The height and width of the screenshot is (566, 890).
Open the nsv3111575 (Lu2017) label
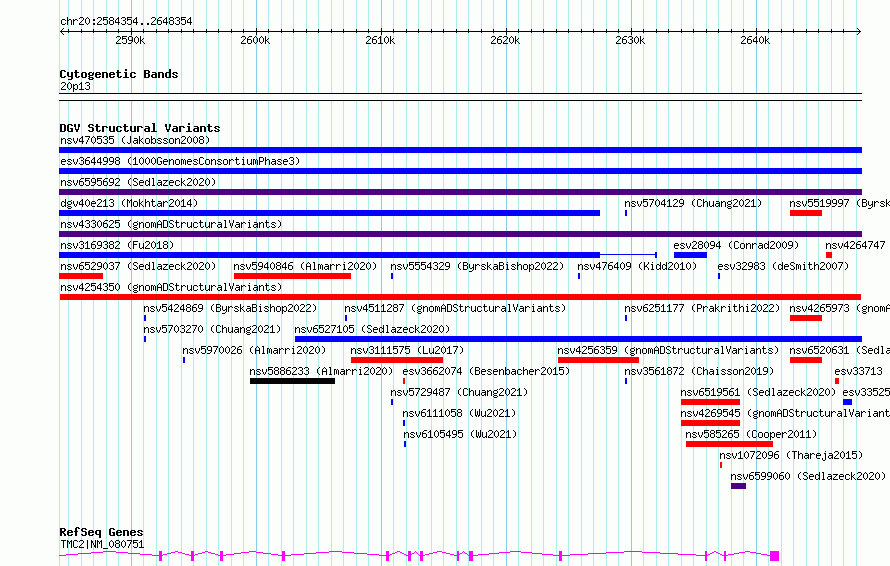pyautogui.click(x=407, y=350)
